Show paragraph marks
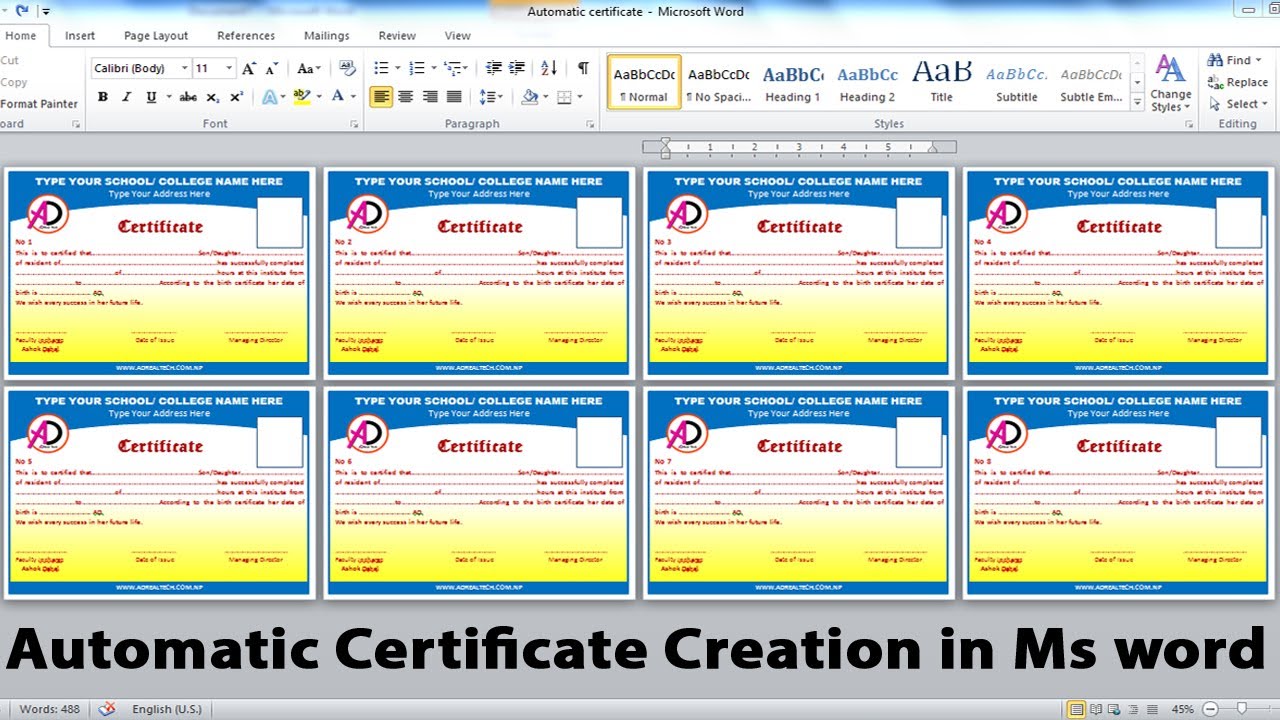Viewport: 1280px width, 720px height. coord(582,68)
